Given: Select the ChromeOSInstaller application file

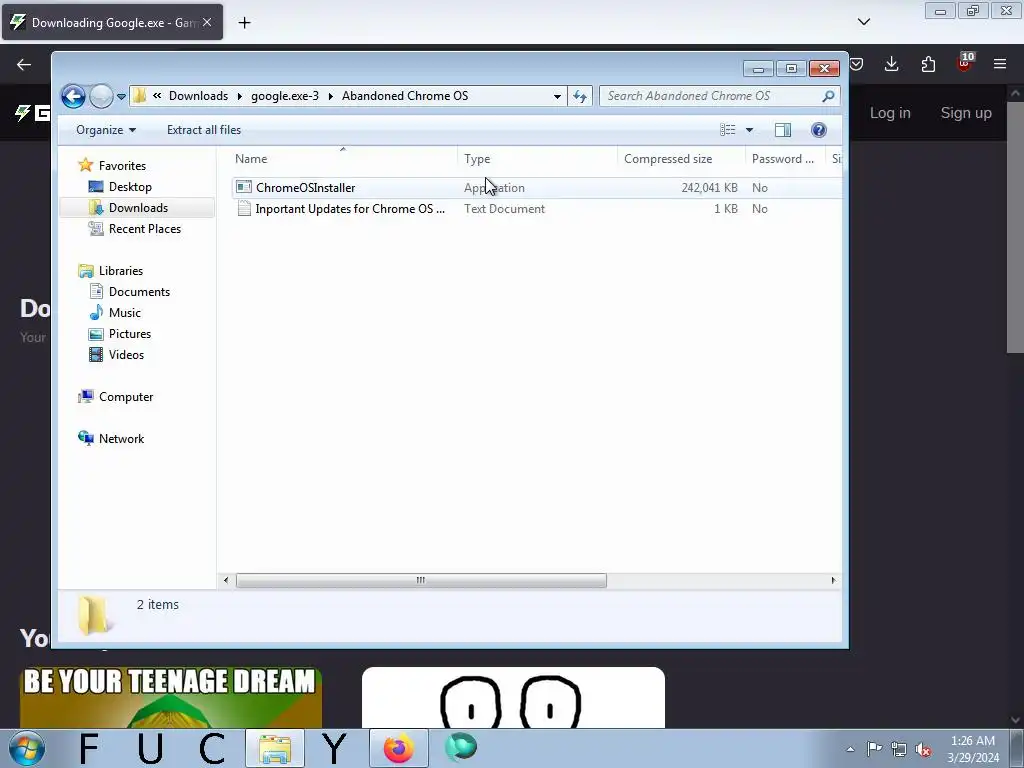Looking at the screenshot, I should (x=306, y=187).
